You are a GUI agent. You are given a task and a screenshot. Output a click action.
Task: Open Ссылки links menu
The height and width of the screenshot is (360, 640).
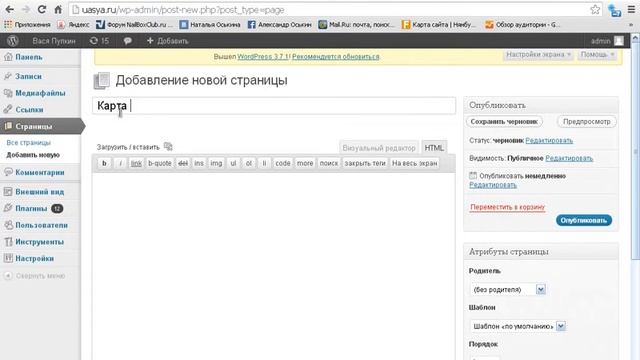point(29,110)
